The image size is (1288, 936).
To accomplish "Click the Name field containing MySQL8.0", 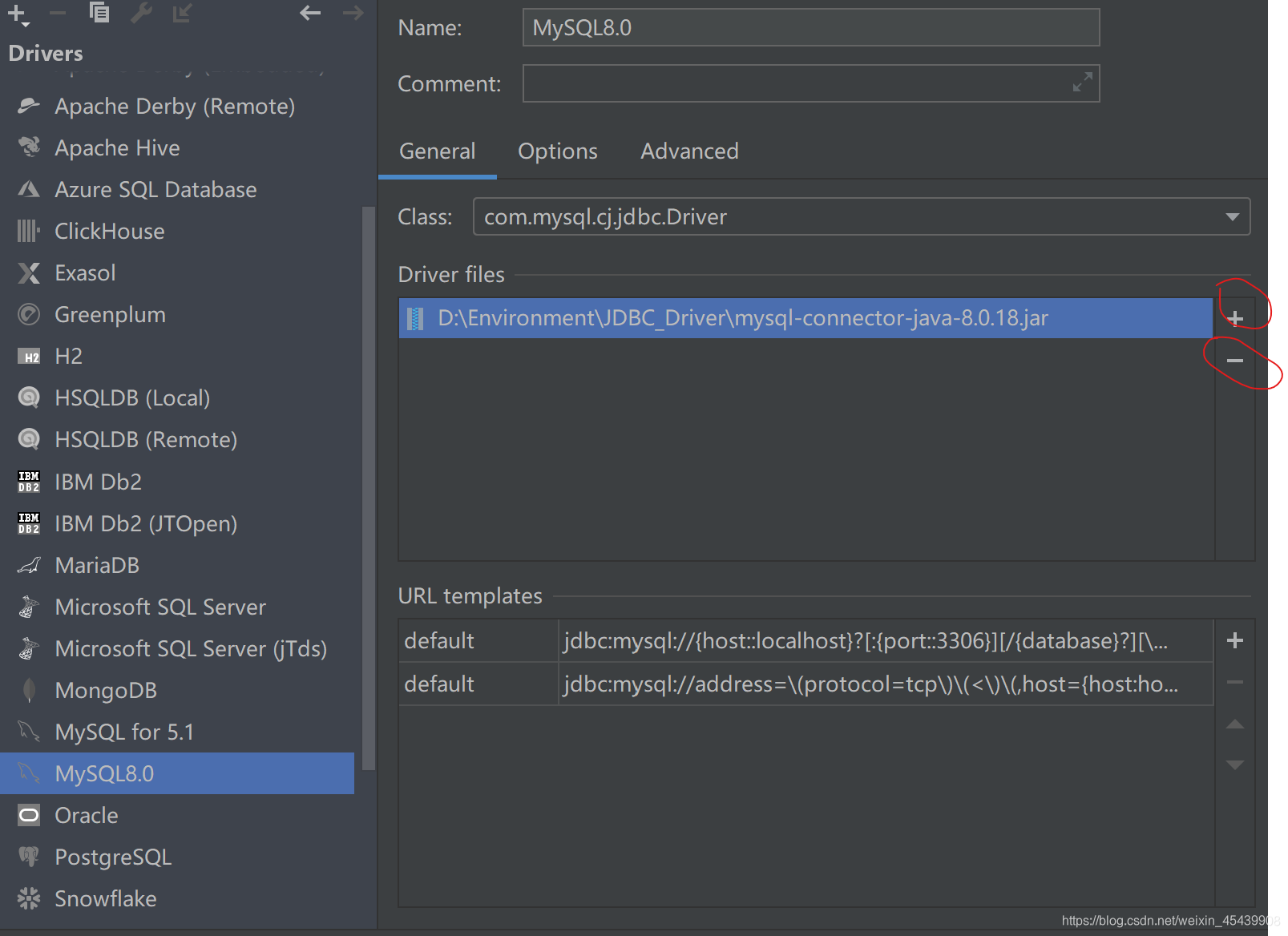I will coord(811,27).
